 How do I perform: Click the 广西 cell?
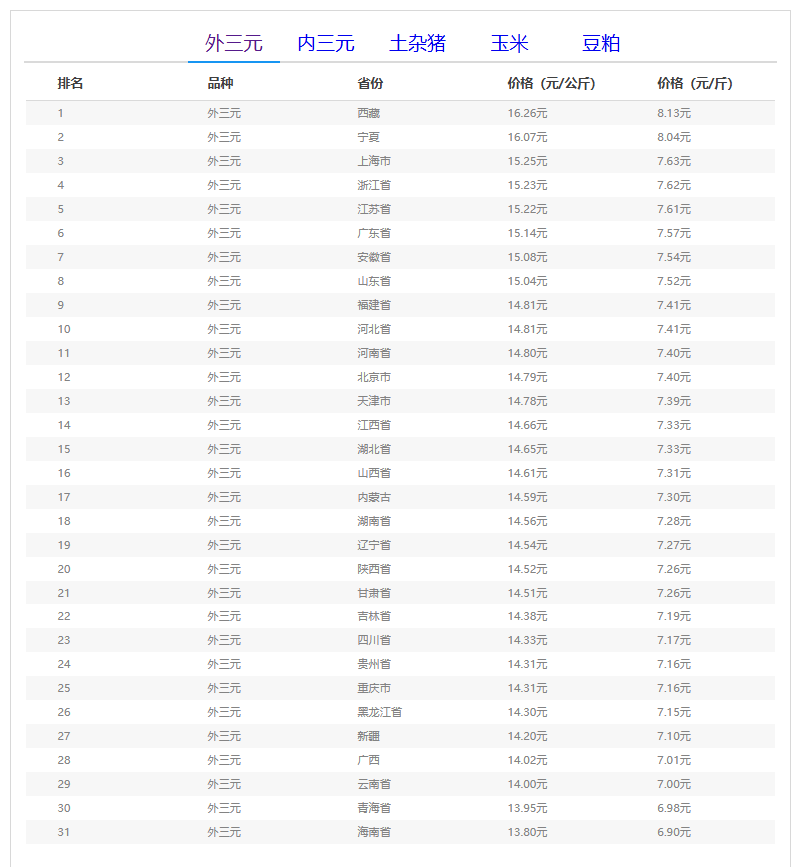(368, 760)
